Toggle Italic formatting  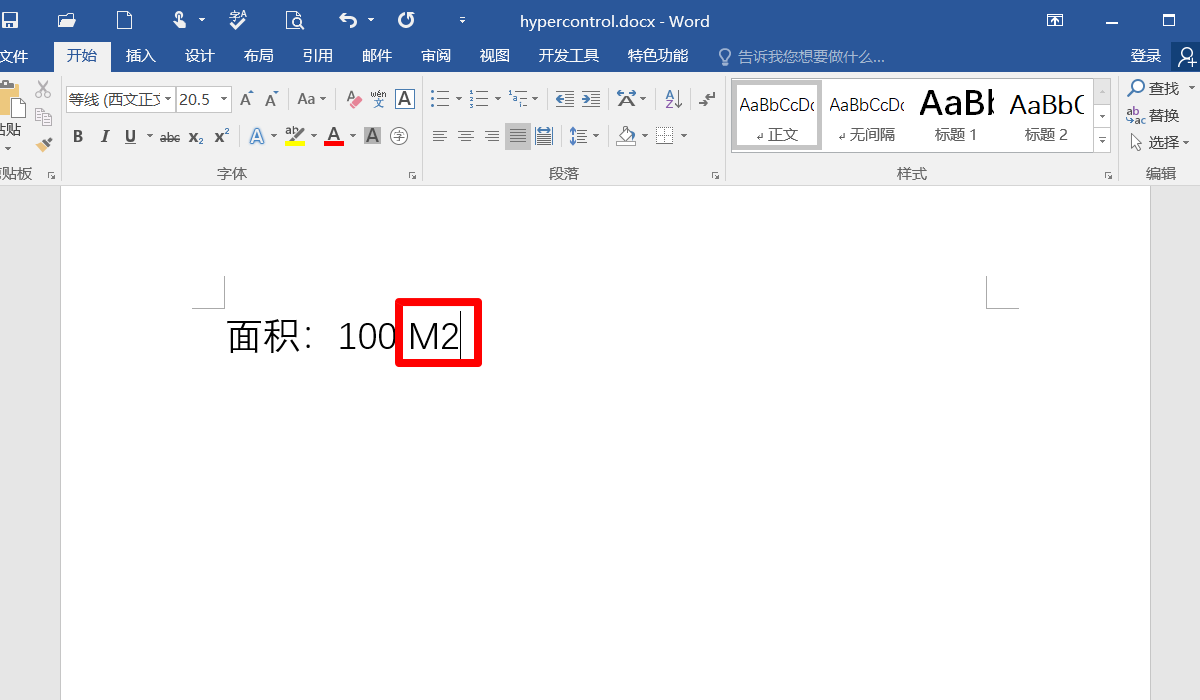click(104, 136)
